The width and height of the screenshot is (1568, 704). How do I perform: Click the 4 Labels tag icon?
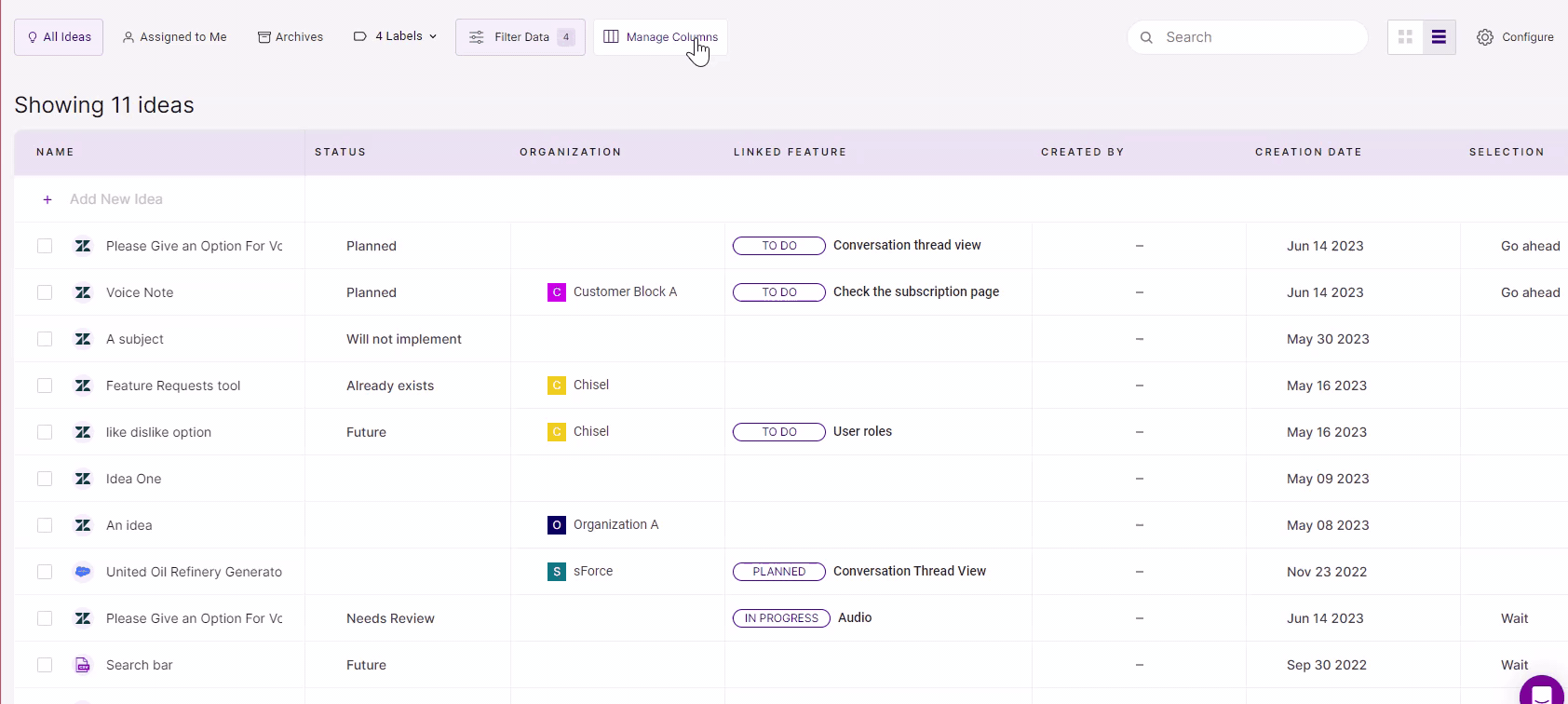pyautogui.click(x=360, y=36)
